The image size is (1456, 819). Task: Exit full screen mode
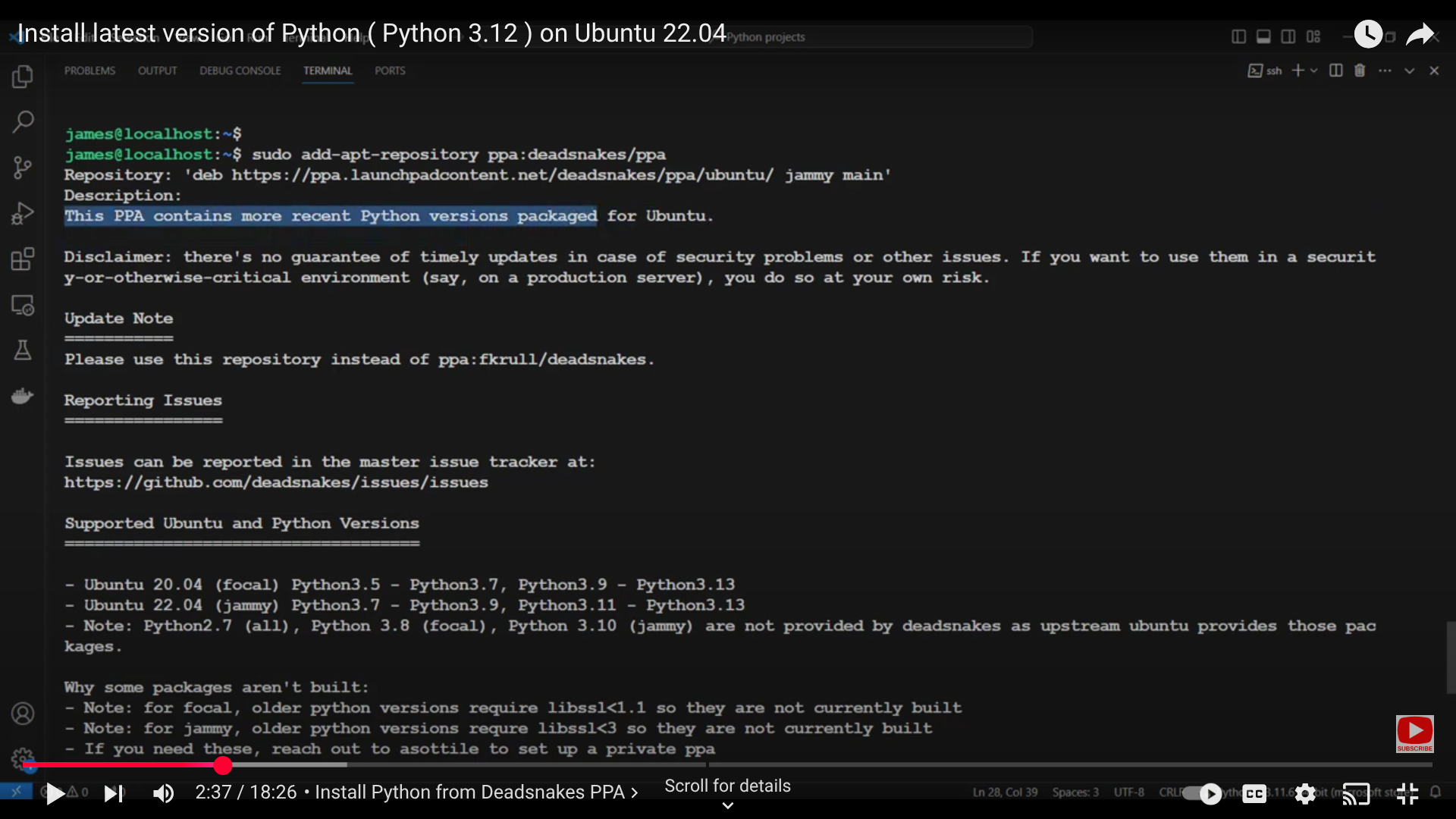pyautogui.click(x=1407, y=794)
